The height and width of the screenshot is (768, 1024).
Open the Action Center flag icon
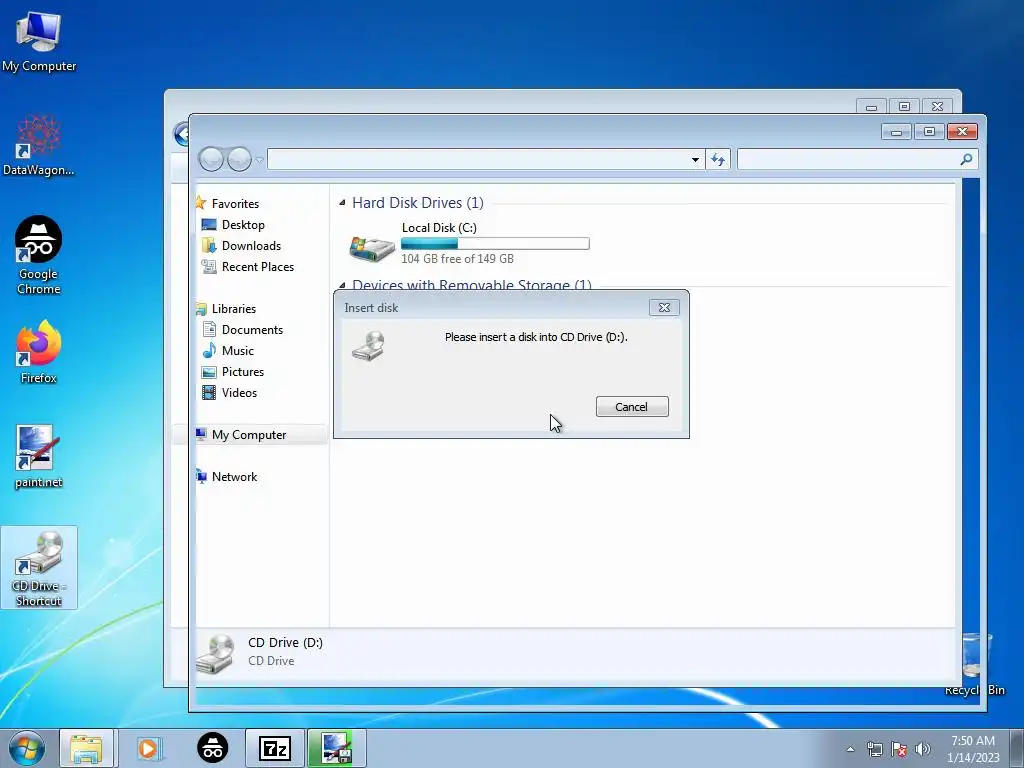(899, 749)
